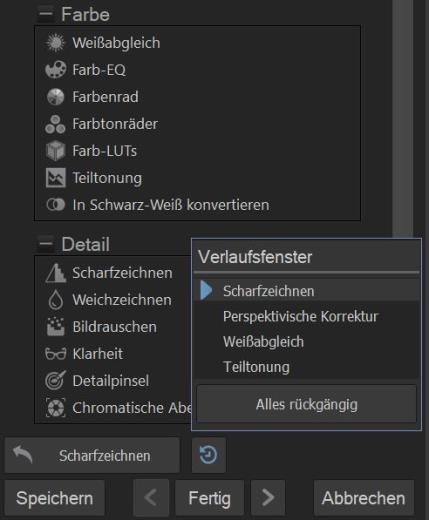The width and height of the screenshot is (429, 520).
Task: Select the Detailpinsel brush tool
Action: pos(97,381)
